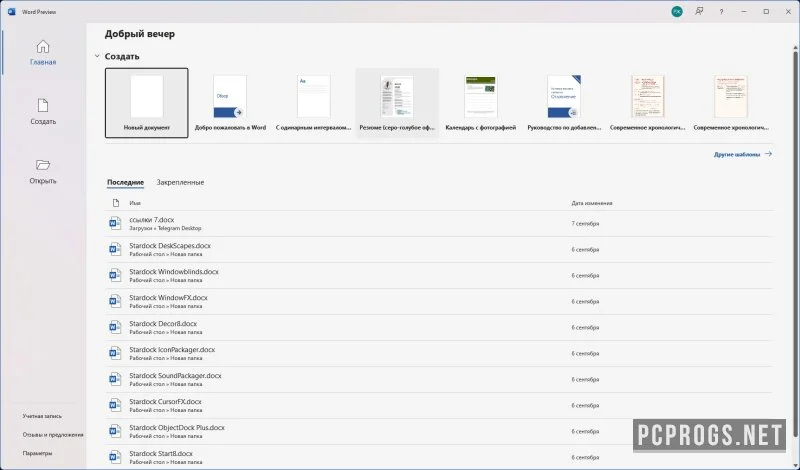Click Word icon of Stardock CursorFX.docx
The image size is (800, 470).
point(115,406)
